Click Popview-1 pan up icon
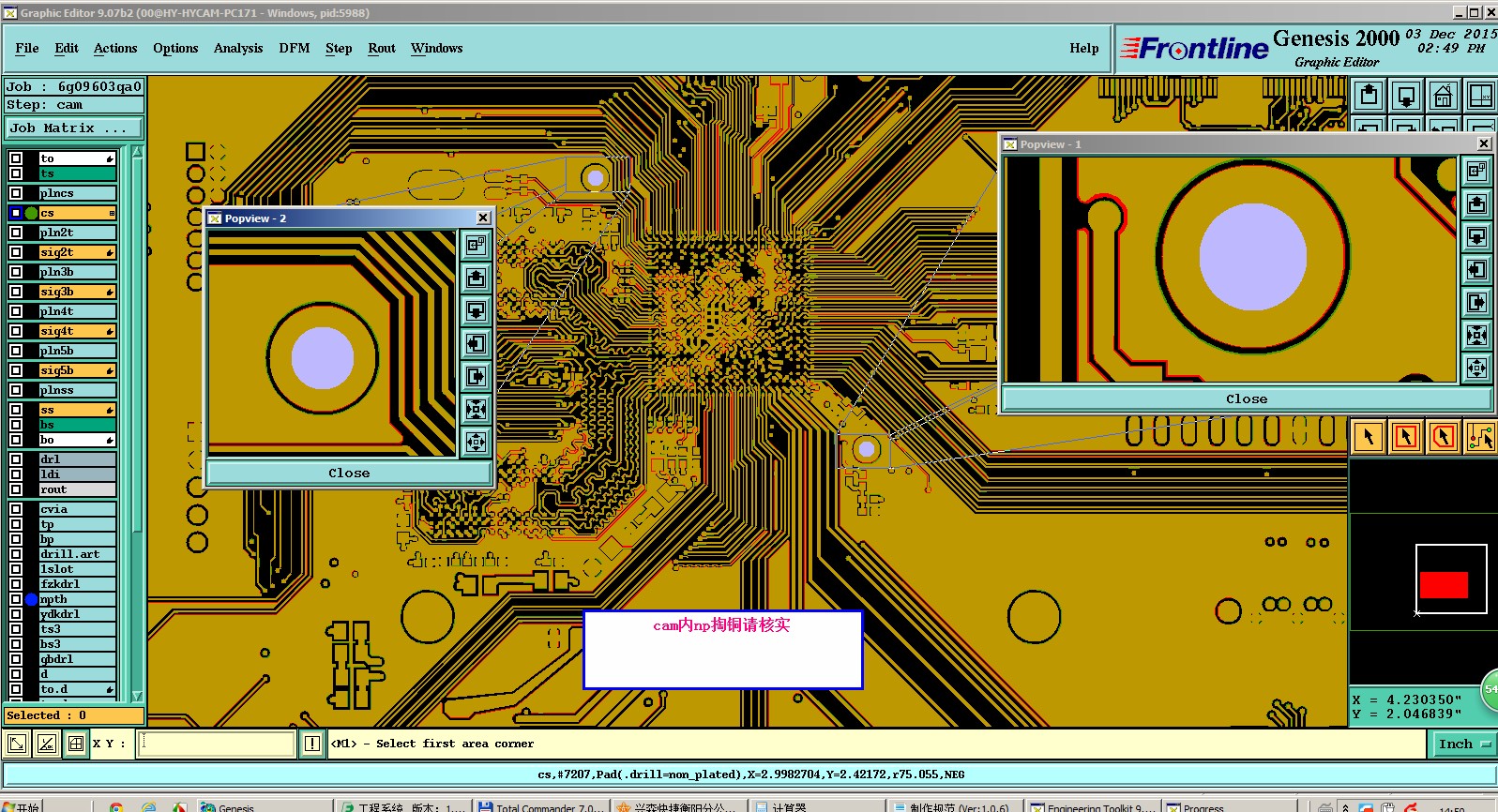The height and width of the screenshot is (812, 1498). (1476, 203)
